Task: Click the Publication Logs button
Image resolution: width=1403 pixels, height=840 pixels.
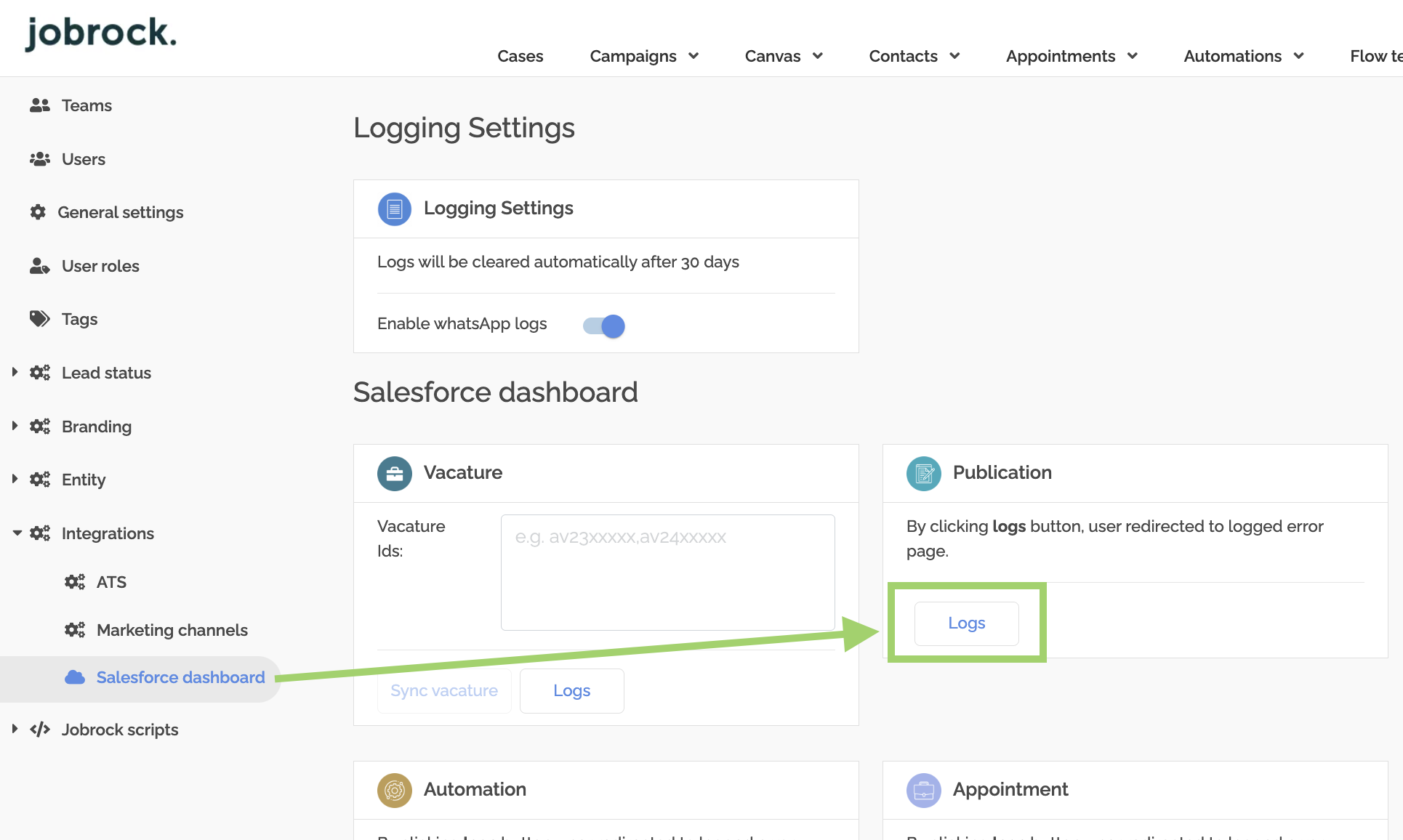Action: tap(966, 623)
